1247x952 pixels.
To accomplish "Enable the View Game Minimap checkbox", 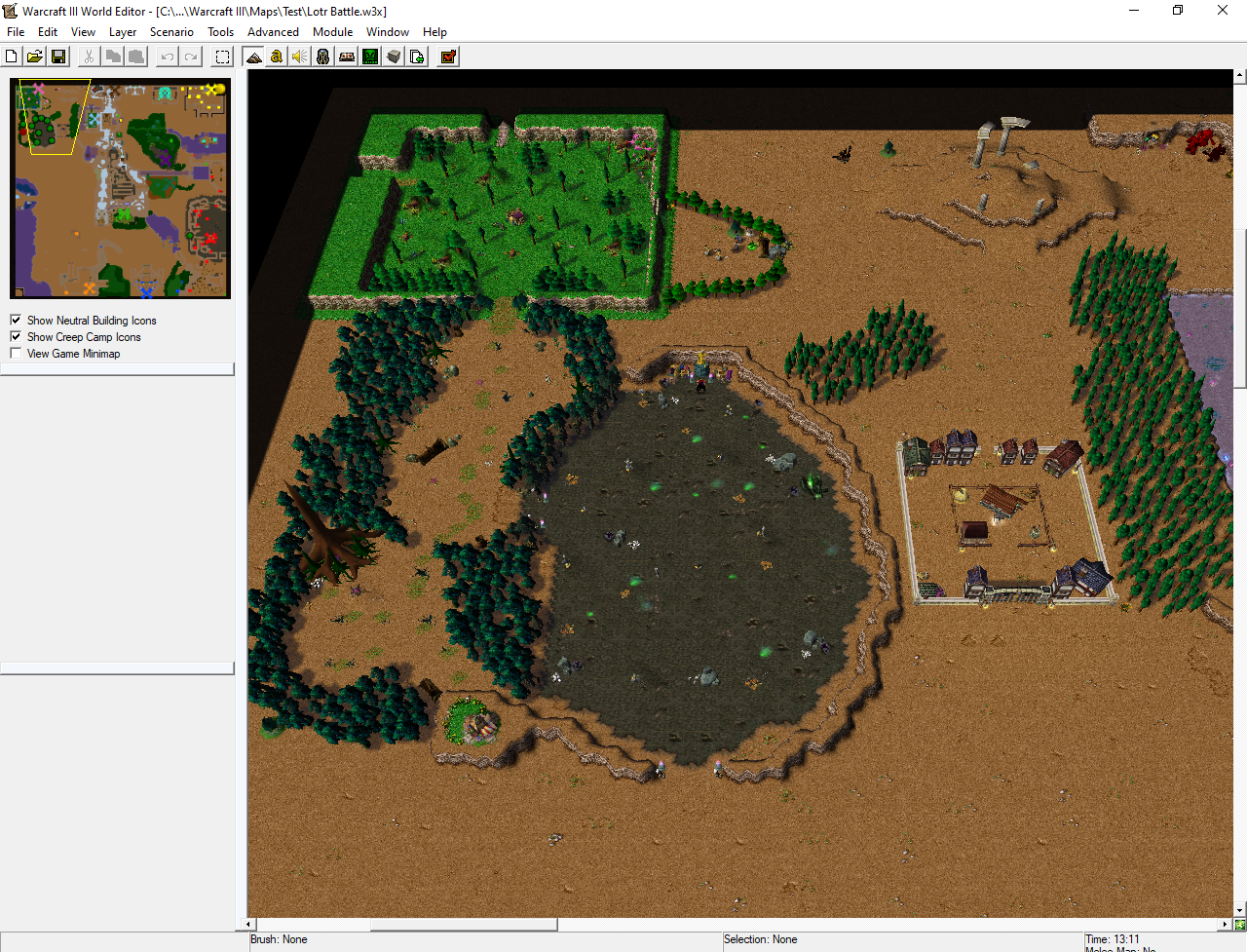I will pyautogui.click(x=16, y=353).
